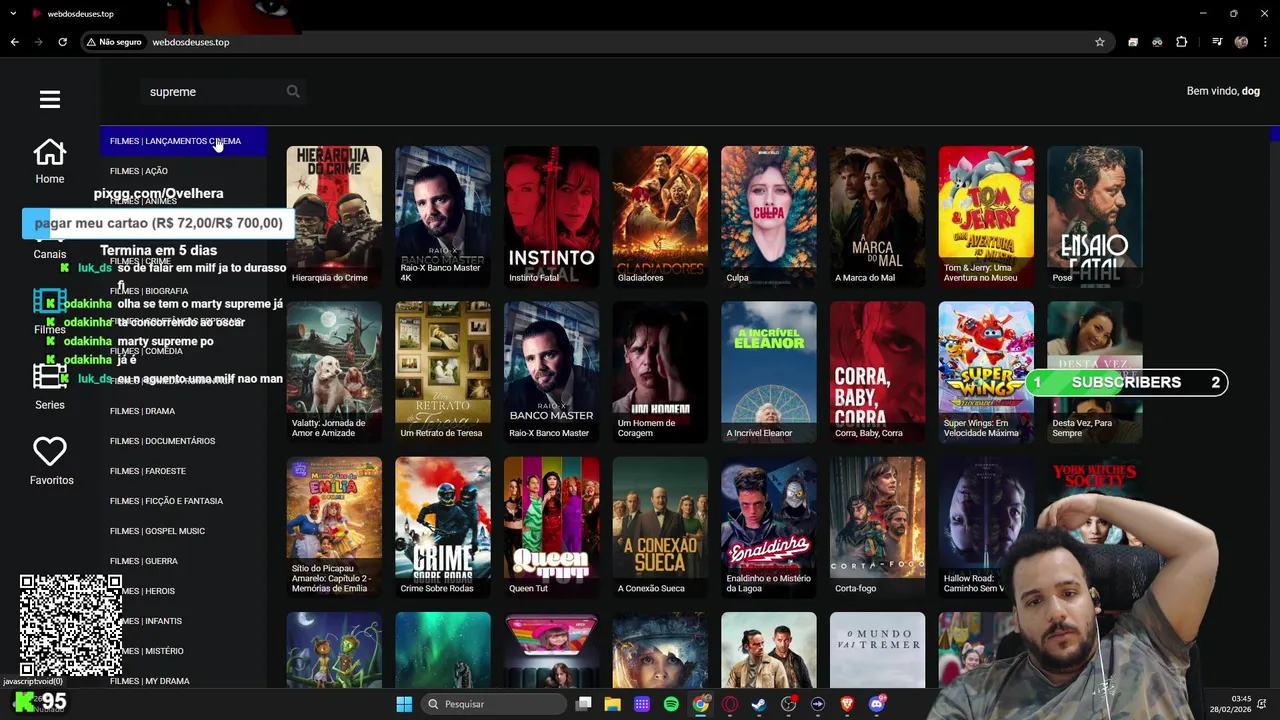Open Task View on the taskbar
Screen dimensions: 1280x720
click(584, 704)
